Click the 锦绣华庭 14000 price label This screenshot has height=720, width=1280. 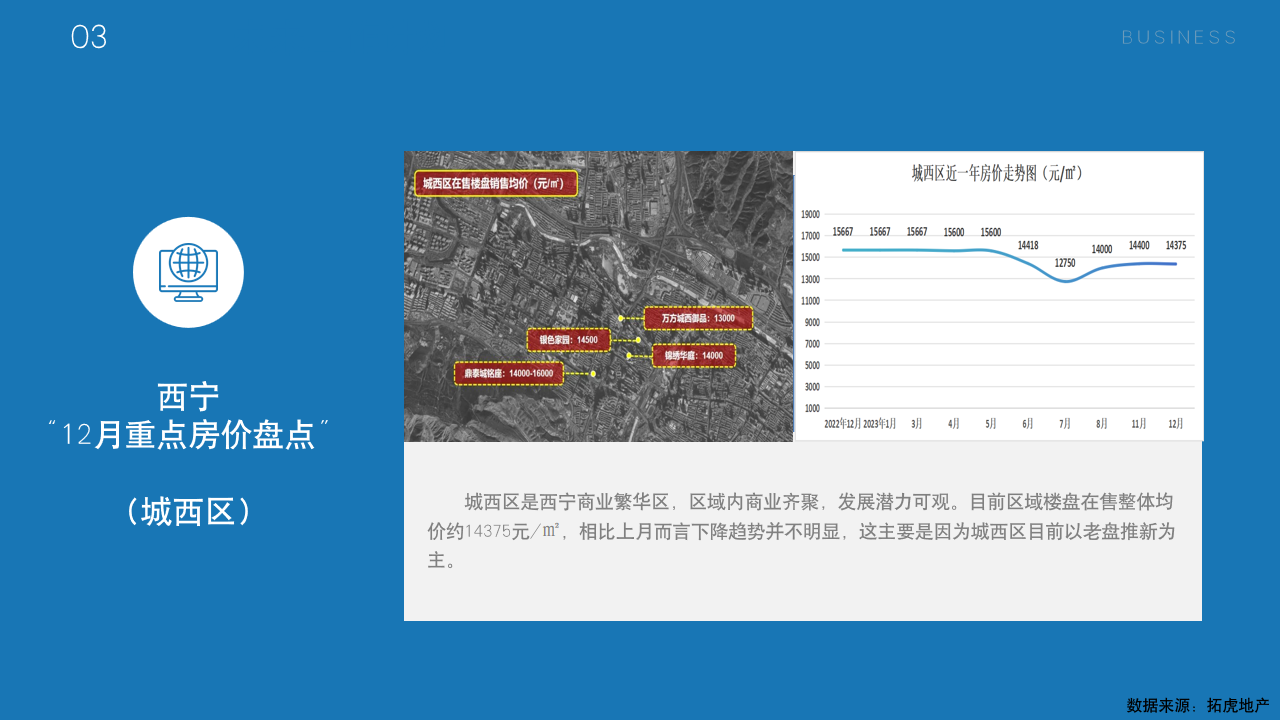[x=693, y=356]
